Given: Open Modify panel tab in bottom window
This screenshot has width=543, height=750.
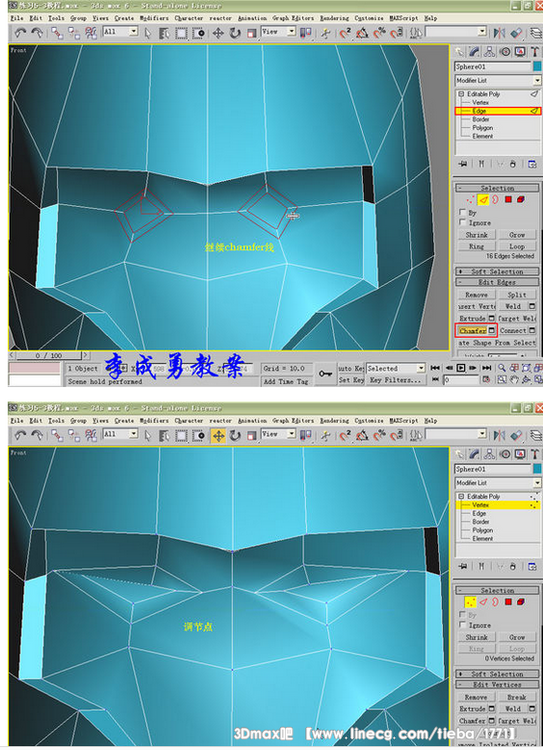Looking at the screenshot, I should click(474, 454).
